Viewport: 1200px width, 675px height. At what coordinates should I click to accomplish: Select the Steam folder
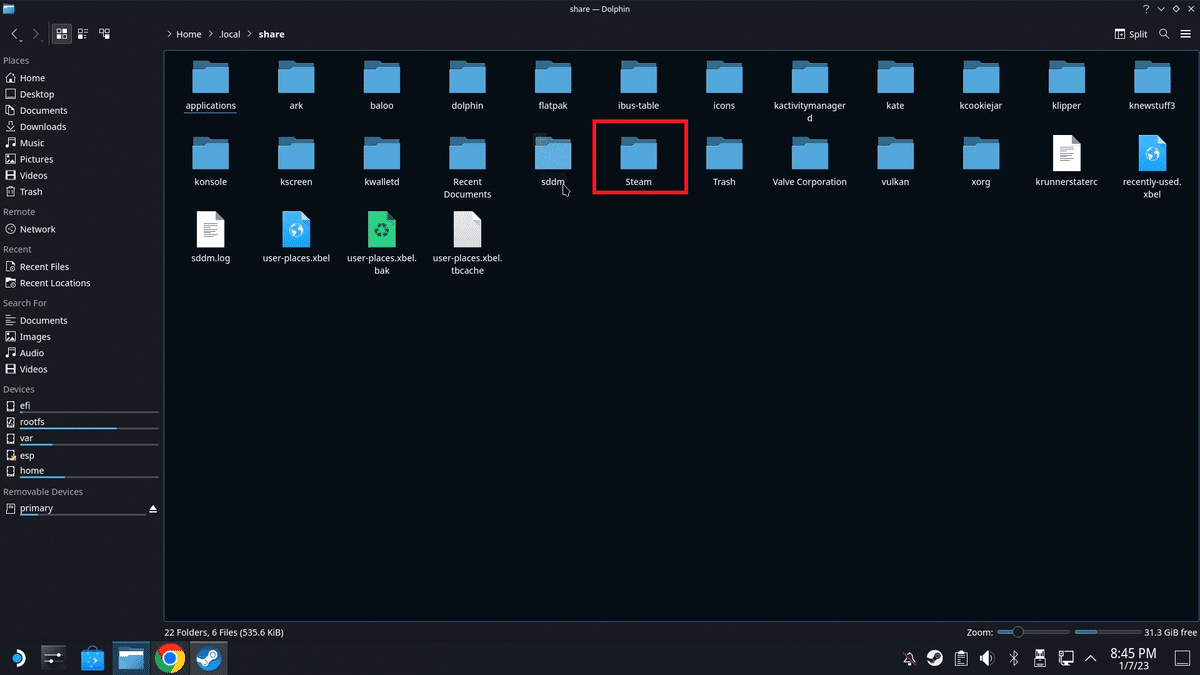(x=638, y=160)
